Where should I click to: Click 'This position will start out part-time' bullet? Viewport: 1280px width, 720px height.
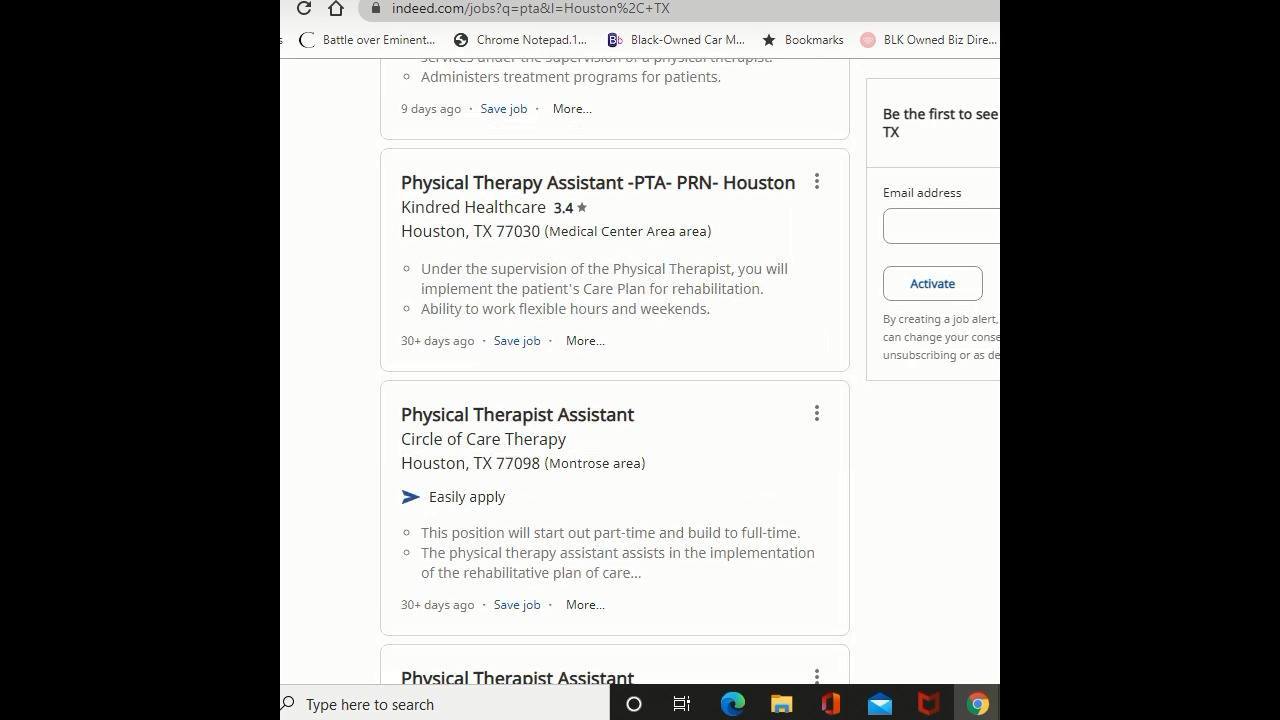[610, 533]
